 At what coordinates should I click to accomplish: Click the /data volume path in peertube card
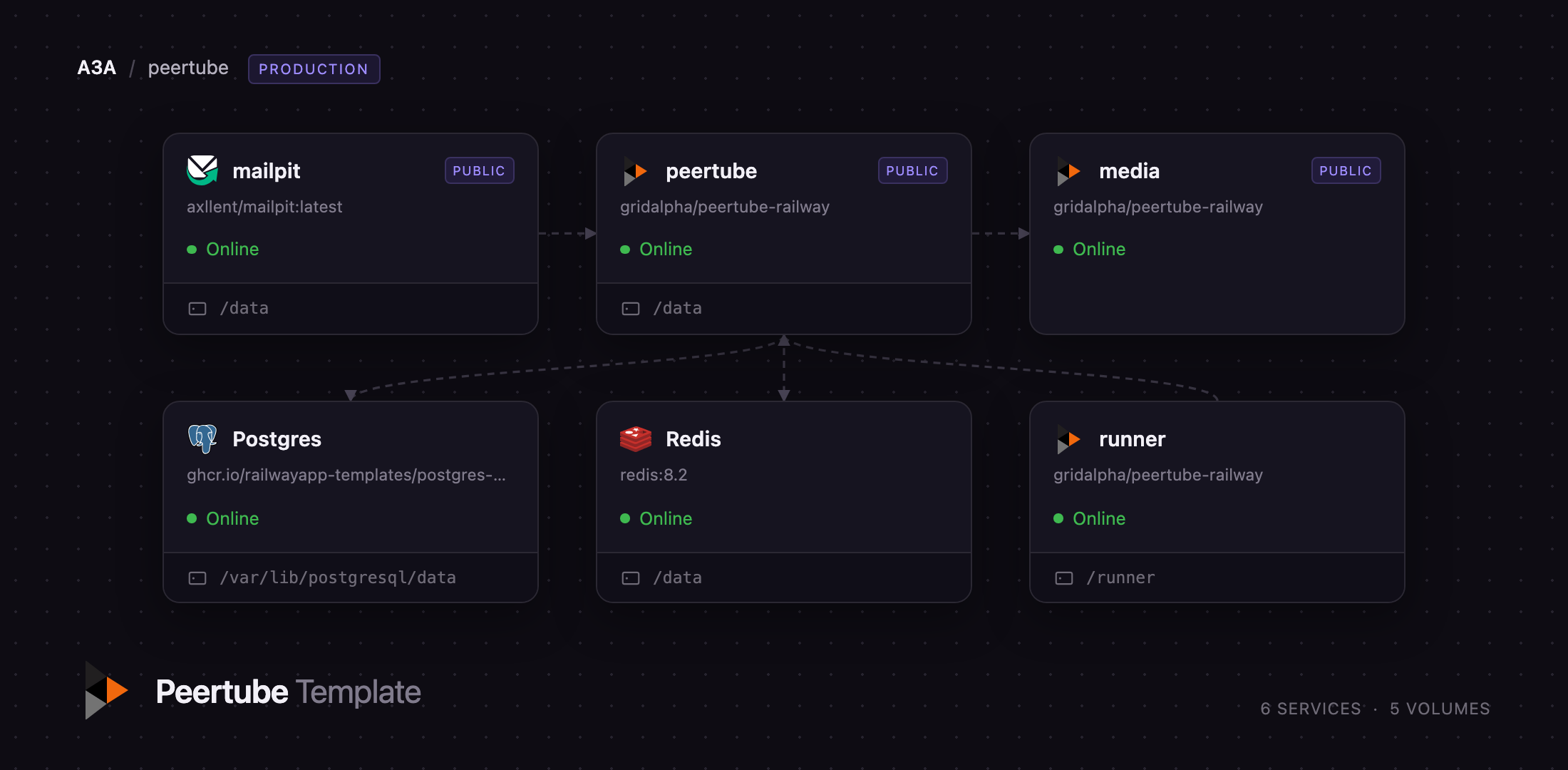[678, 308]
